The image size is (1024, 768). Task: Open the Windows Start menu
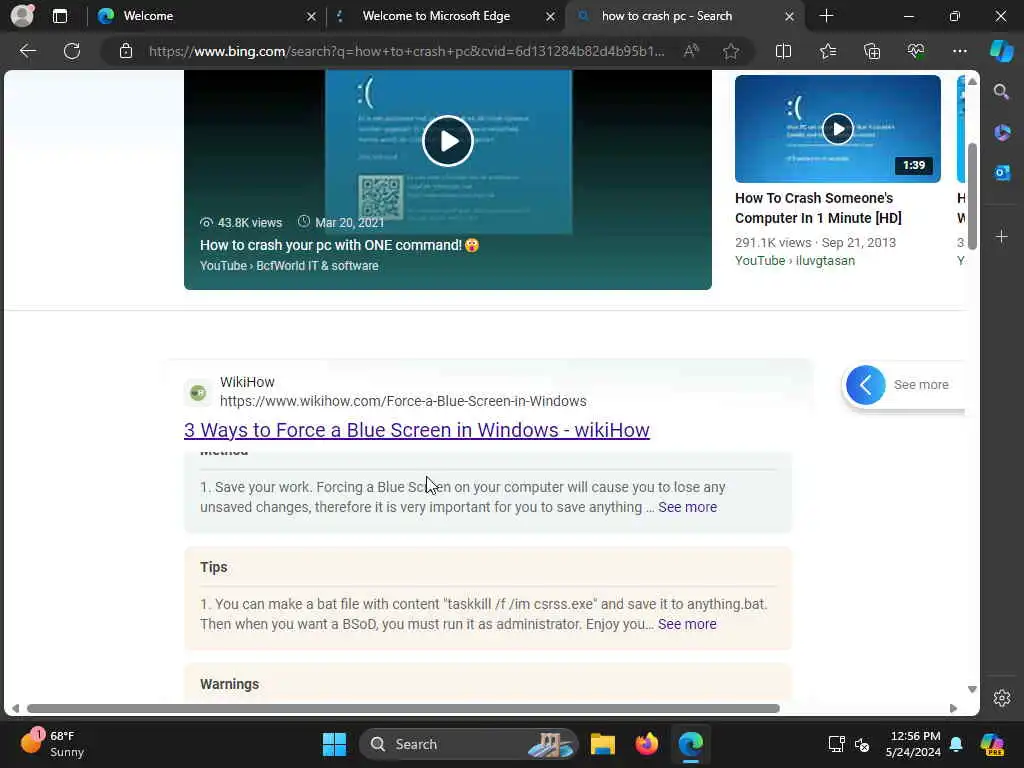(x=334, y=744)
